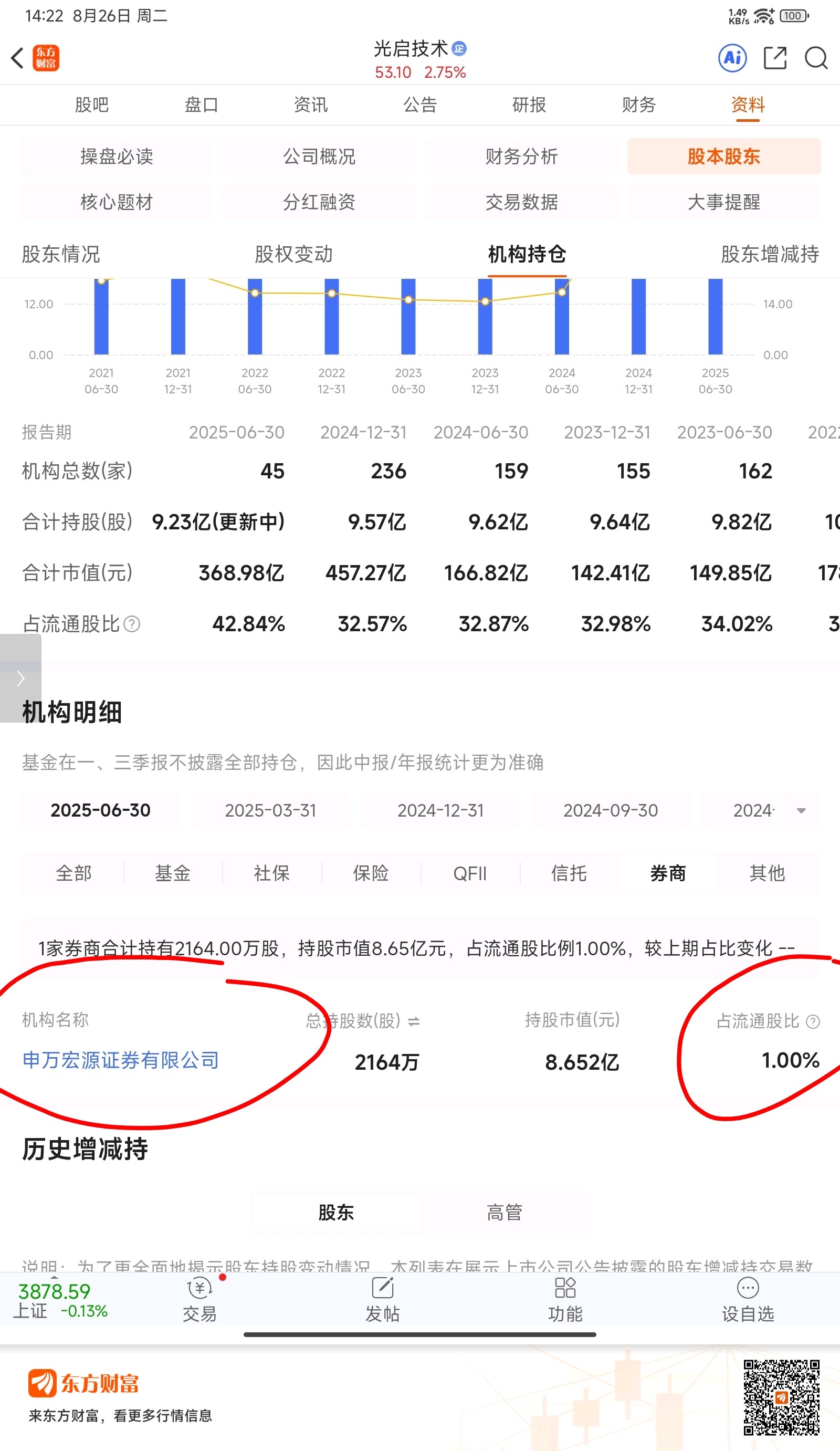This screenshot has width=840, height=1451.
Task: Switch to 公告 tab
Action: point(421,105)
